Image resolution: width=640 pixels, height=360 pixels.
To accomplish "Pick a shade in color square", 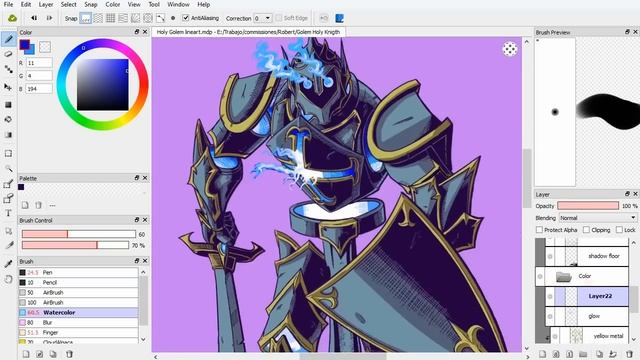I will click(x=102, y=84).
